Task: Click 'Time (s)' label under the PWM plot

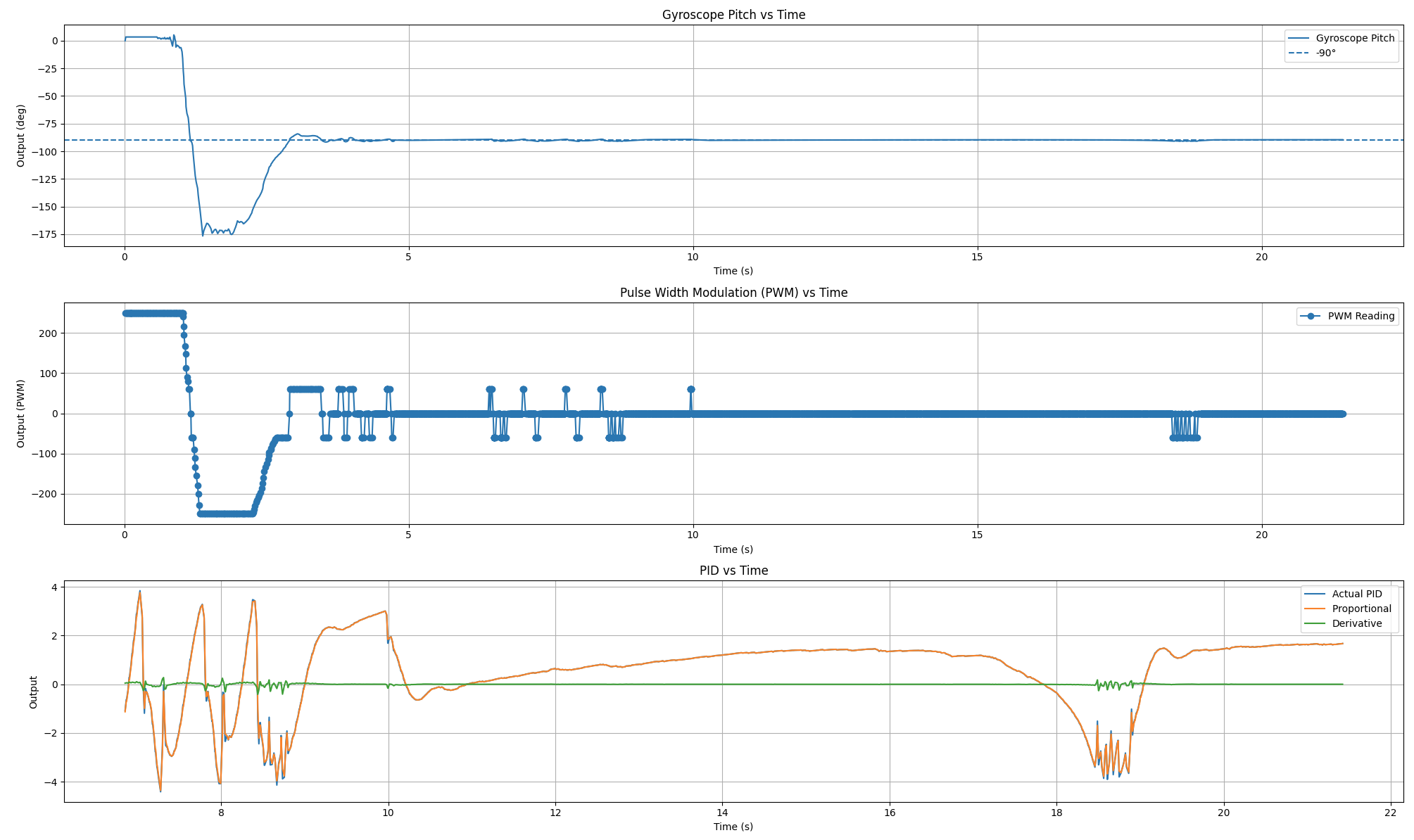Action: click(733, 549)
